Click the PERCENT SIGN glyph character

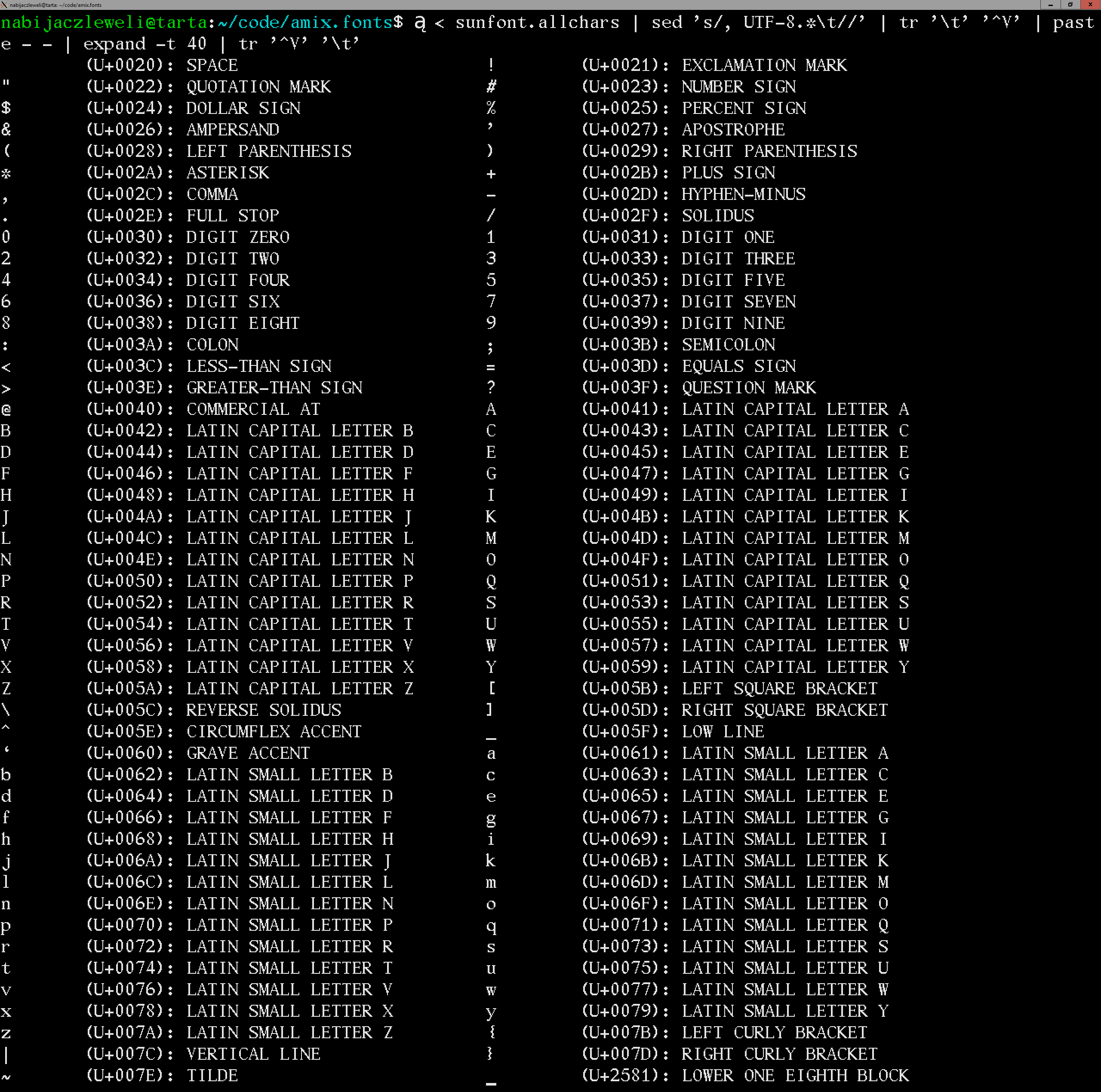[x=491, y=108]
